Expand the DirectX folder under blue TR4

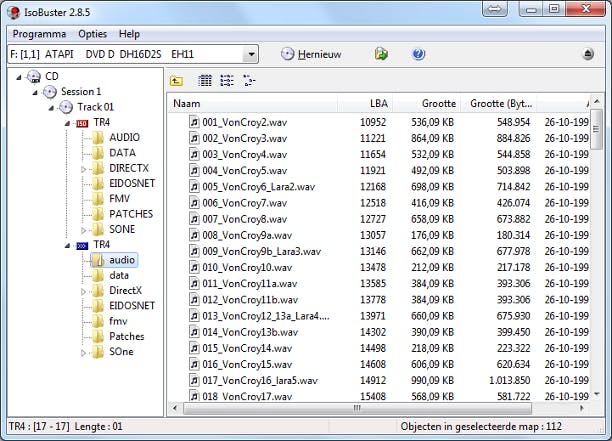tap(83, 292)
